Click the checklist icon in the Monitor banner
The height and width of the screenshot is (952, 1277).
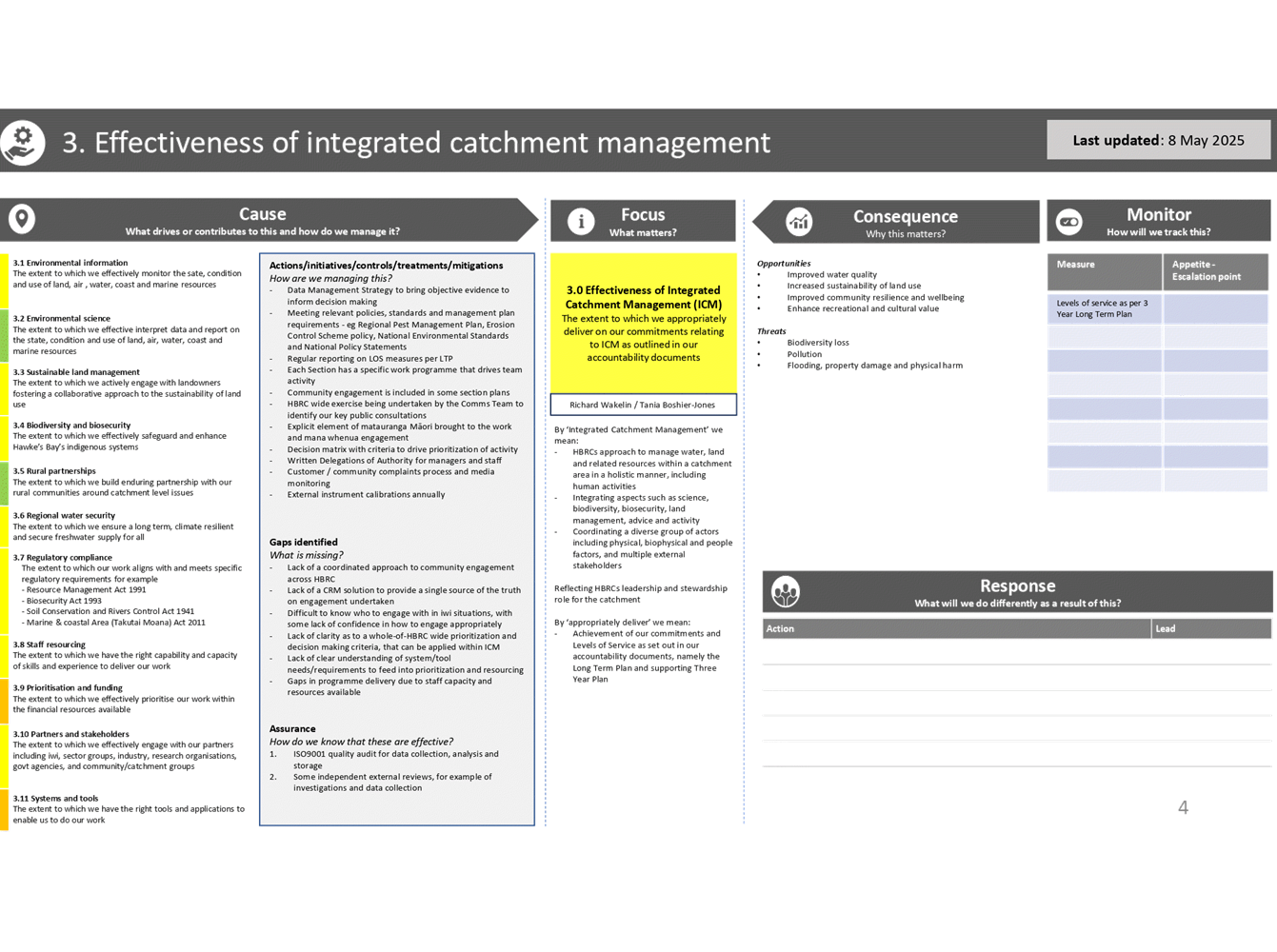point(1068,220)
